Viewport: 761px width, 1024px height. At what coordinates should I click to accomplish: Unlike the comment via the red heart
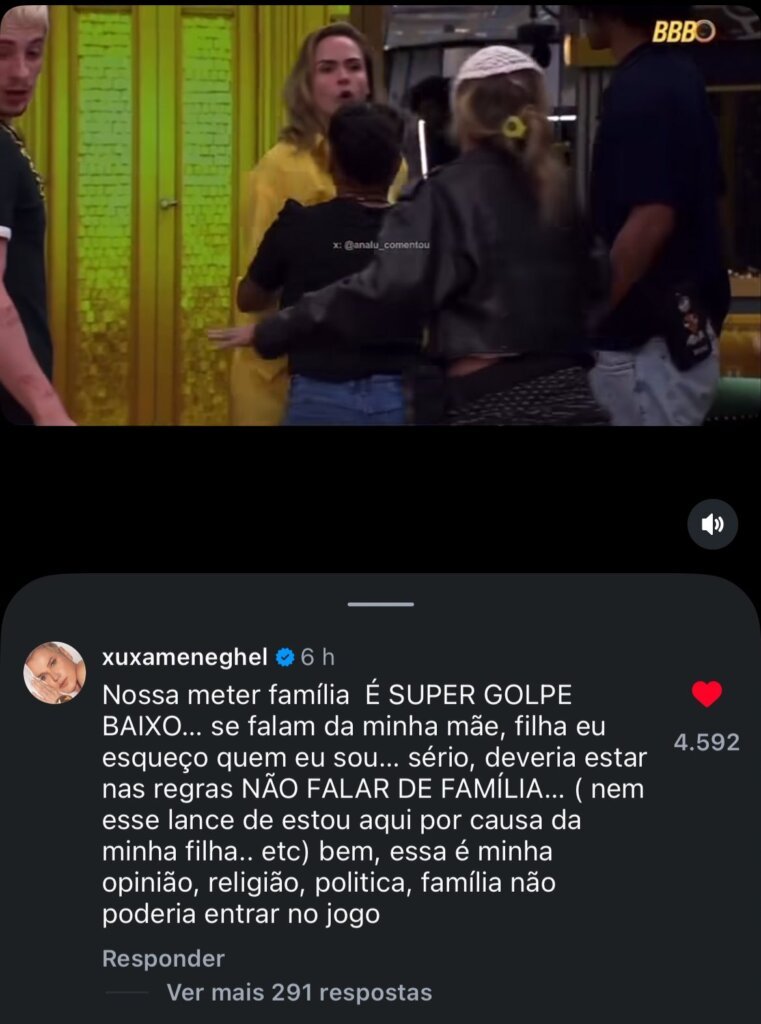pyautogui.click(x=707, y=694)
